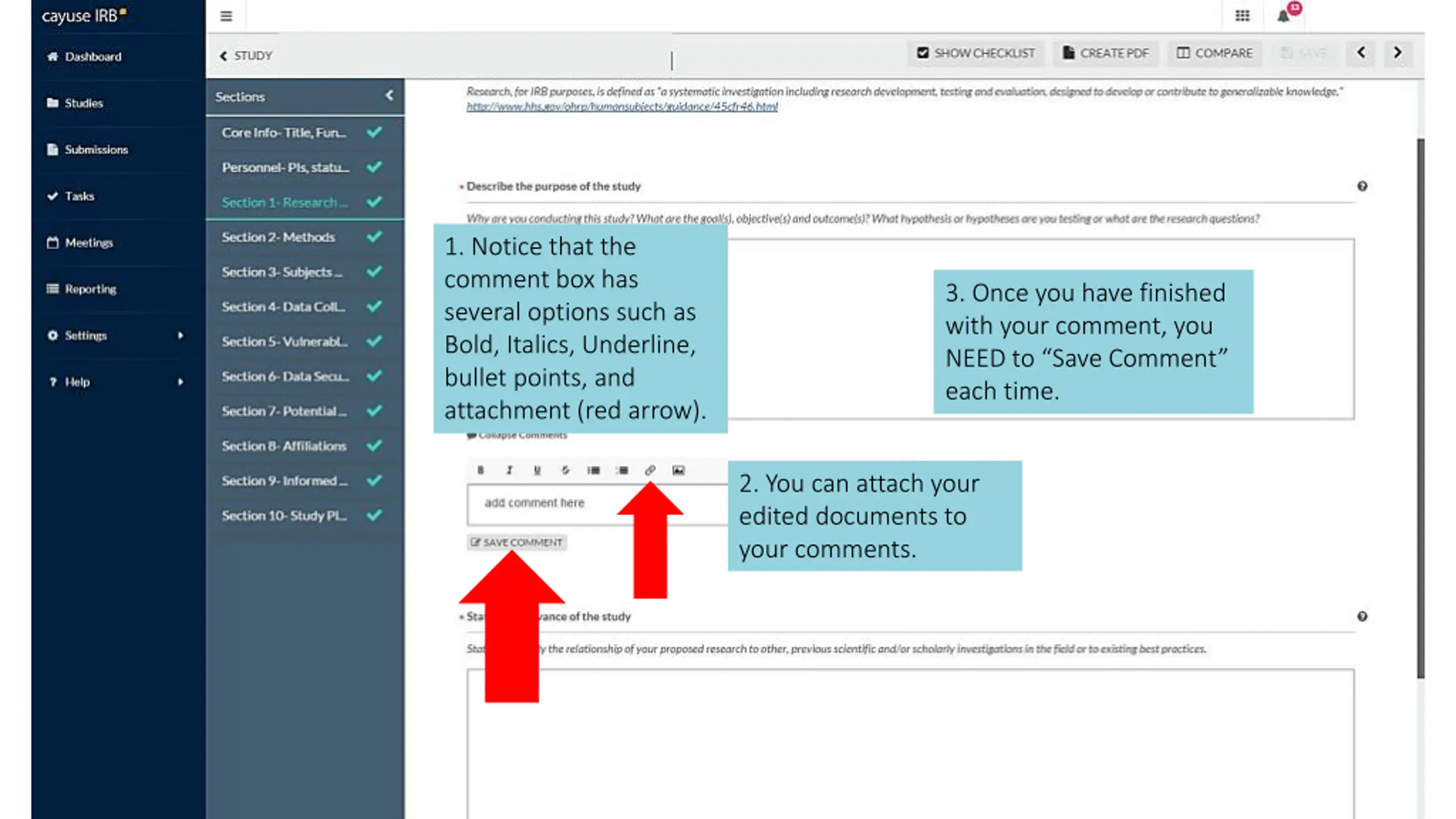Insert a bulleted list in the comment
The height and width of the screenshot is (819, 1456).
tap(593, 470)
